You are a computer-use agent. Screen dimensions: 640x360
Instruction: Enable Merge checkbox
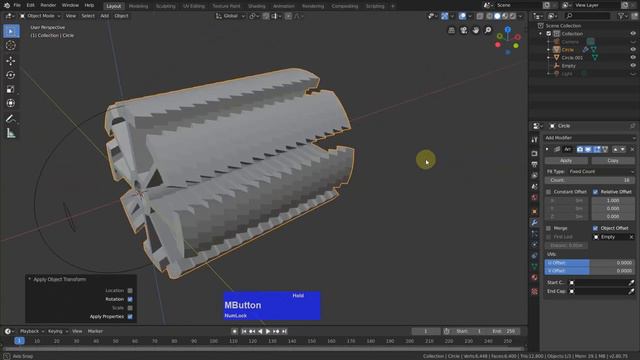tap(549, 228)
